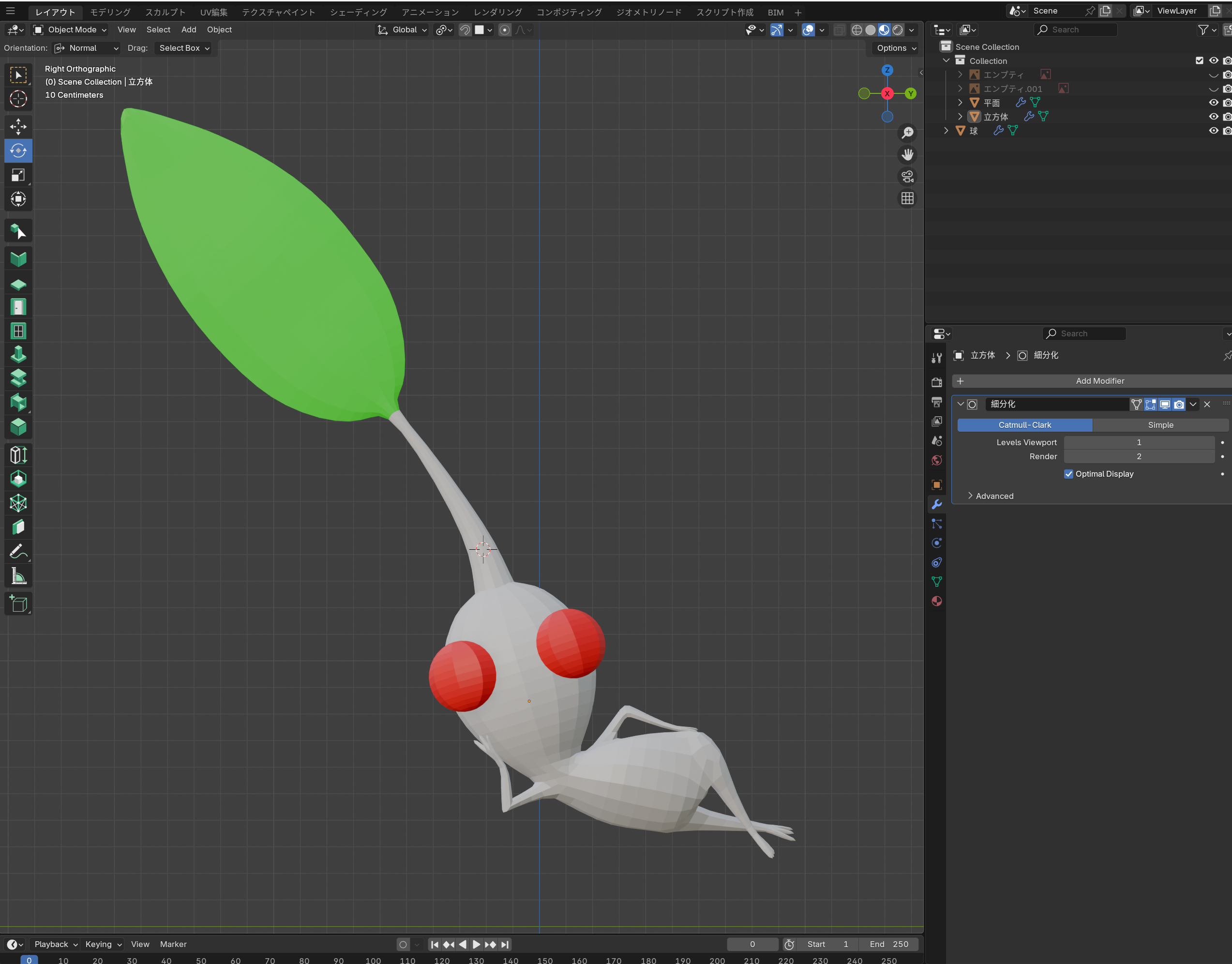Open the Material properties tab
This screenshot has width=1232, height=964.
[x=937, y=601]
